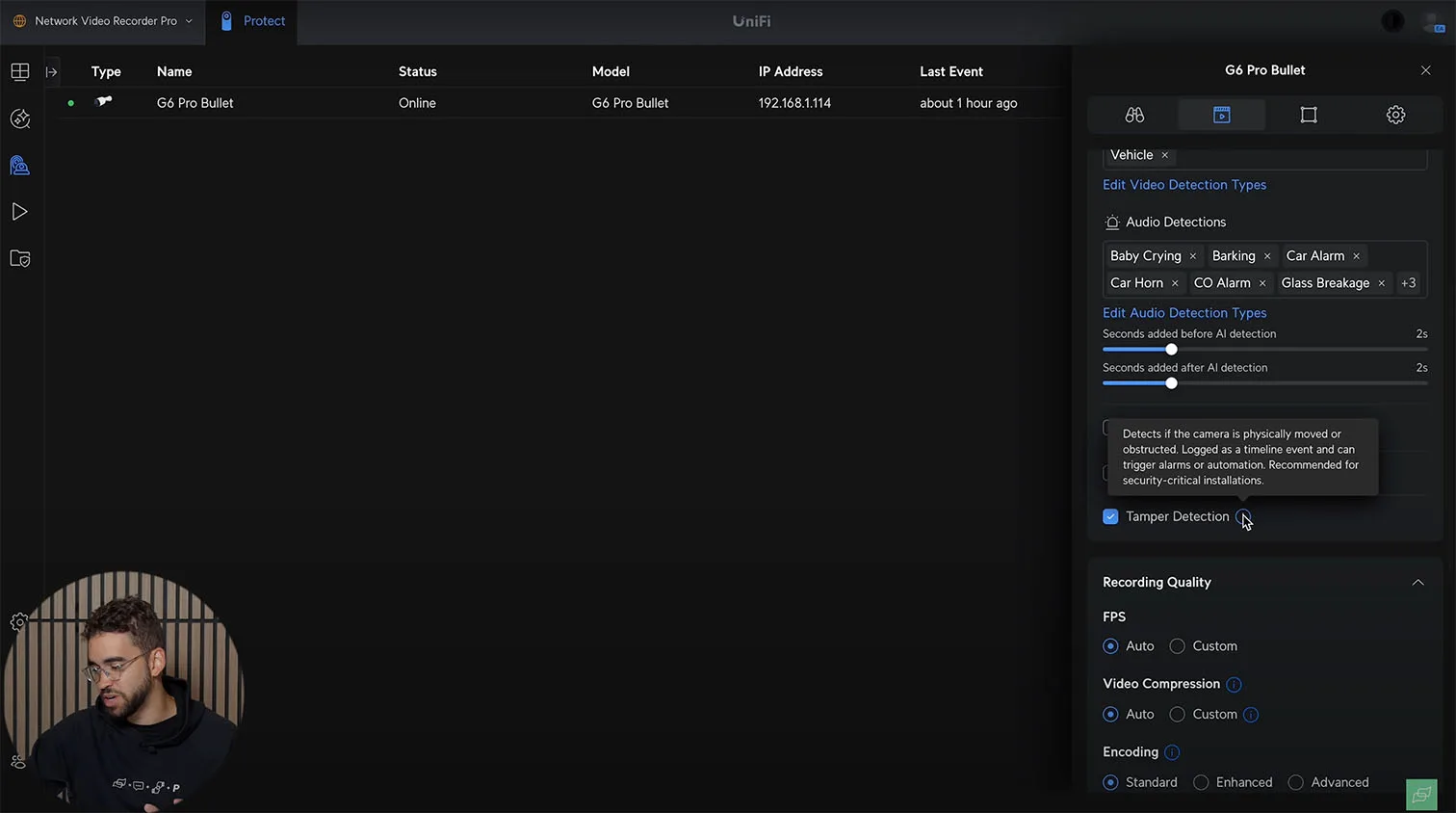Open the users icon in the left sidebar bottom
The width and height of the screenshot is (1456, 813).
pyautogui.click(x=18, y=761)
